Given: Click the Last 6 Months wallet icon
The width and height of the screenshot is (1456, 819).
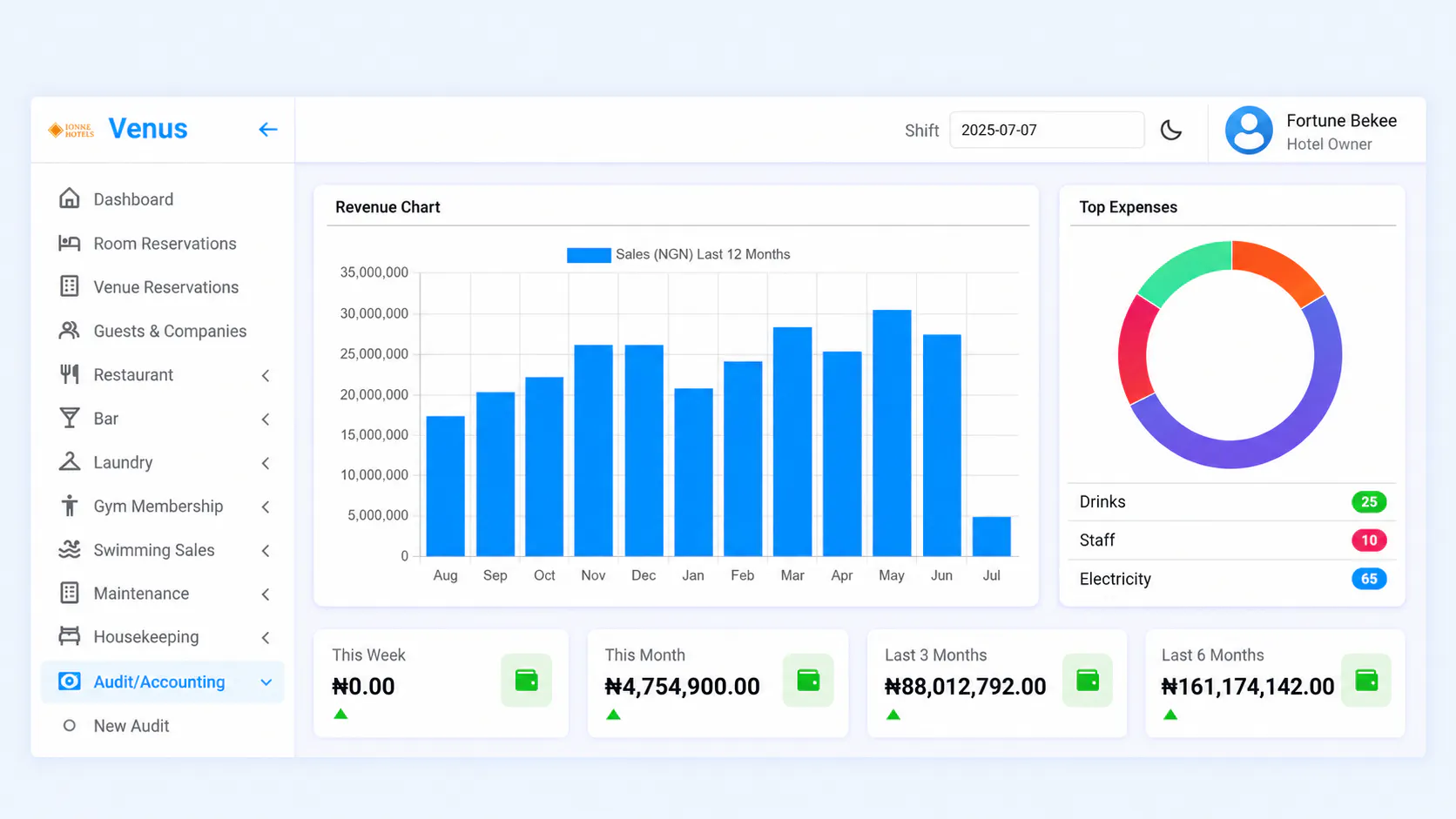Looking at the screenshot, I should pos(1366,680).
